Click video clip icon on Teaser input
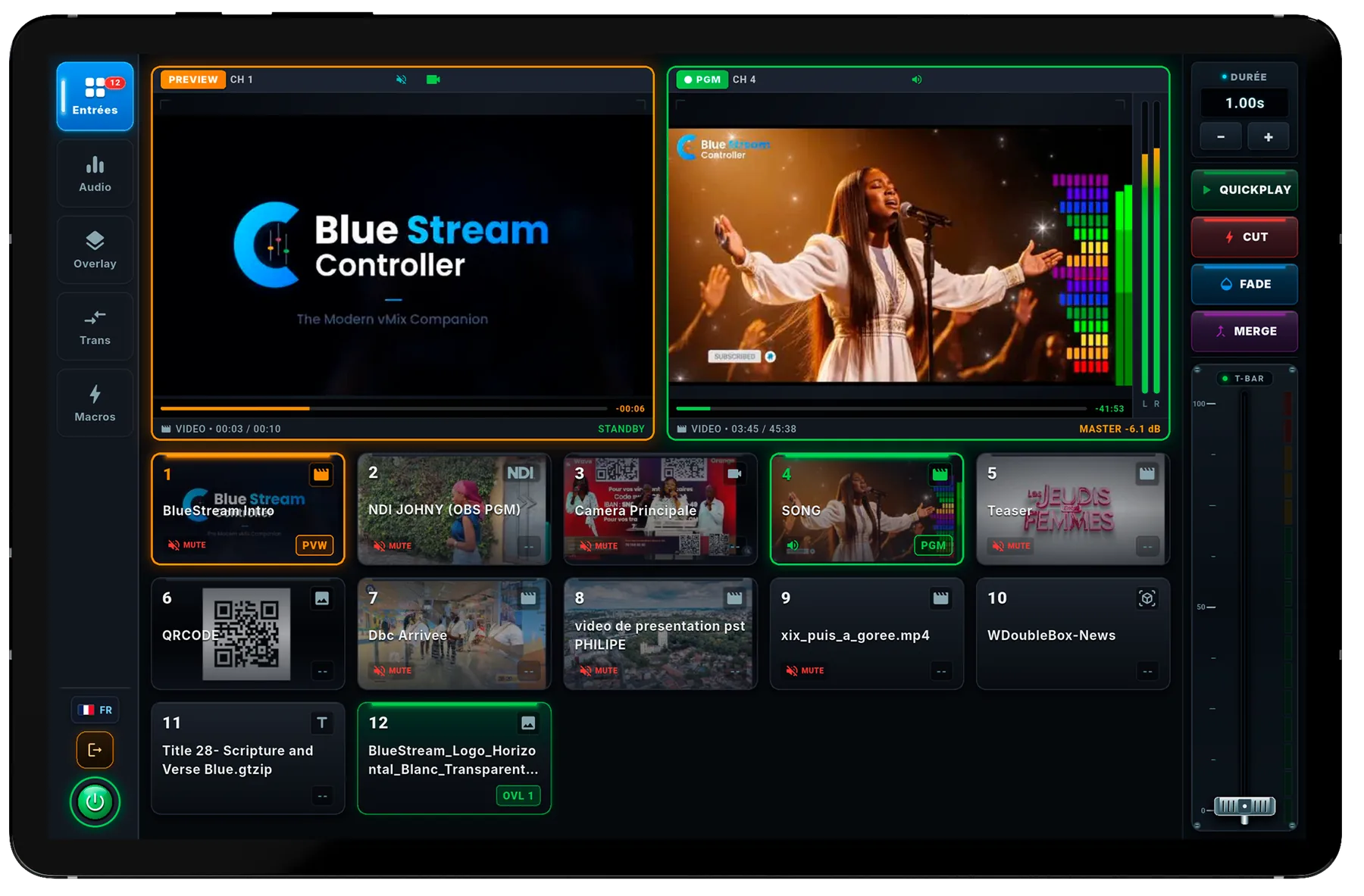Screen dimensions: 1364x896 point(1147,473)
